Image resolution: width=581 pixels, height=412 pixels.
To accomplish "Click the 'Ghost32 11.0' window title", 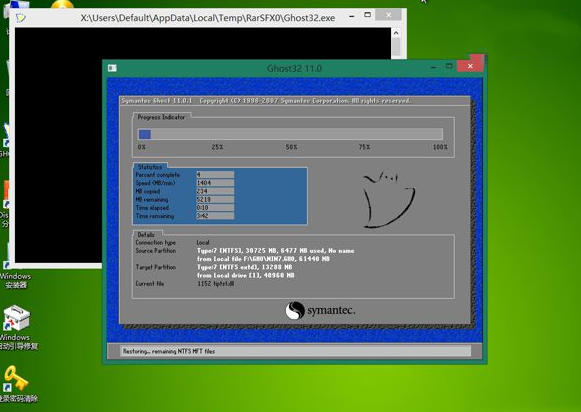I will pos(294,69).
